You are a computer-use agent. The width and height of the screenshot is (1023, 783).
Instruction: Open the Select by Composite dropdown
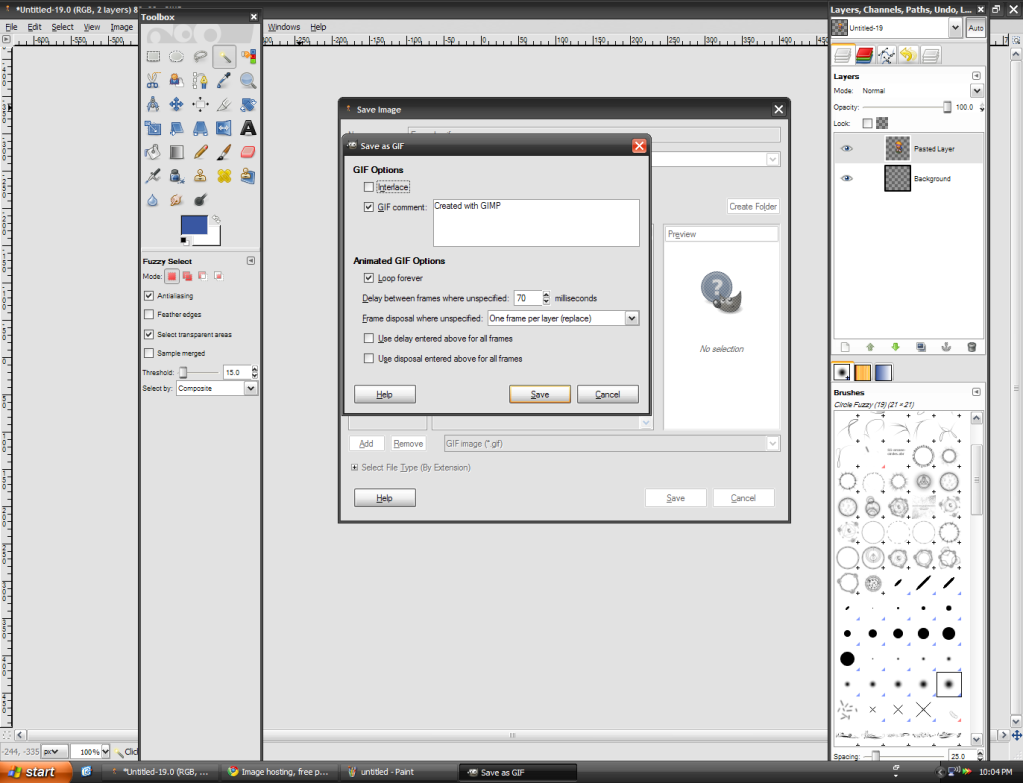point(214,388)
